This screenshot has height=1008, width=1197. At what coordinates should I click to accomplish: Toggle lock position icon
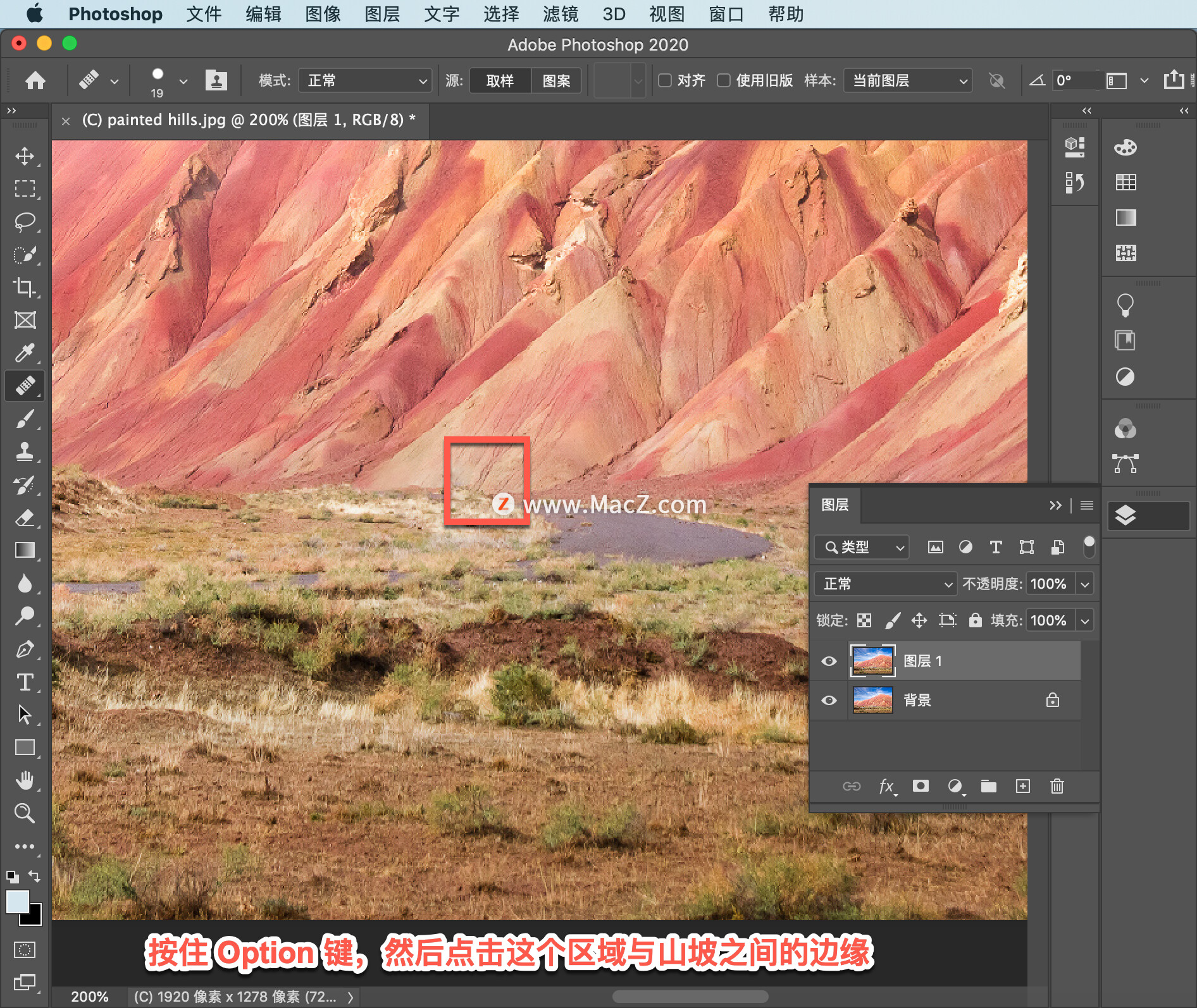pos(919,620)
